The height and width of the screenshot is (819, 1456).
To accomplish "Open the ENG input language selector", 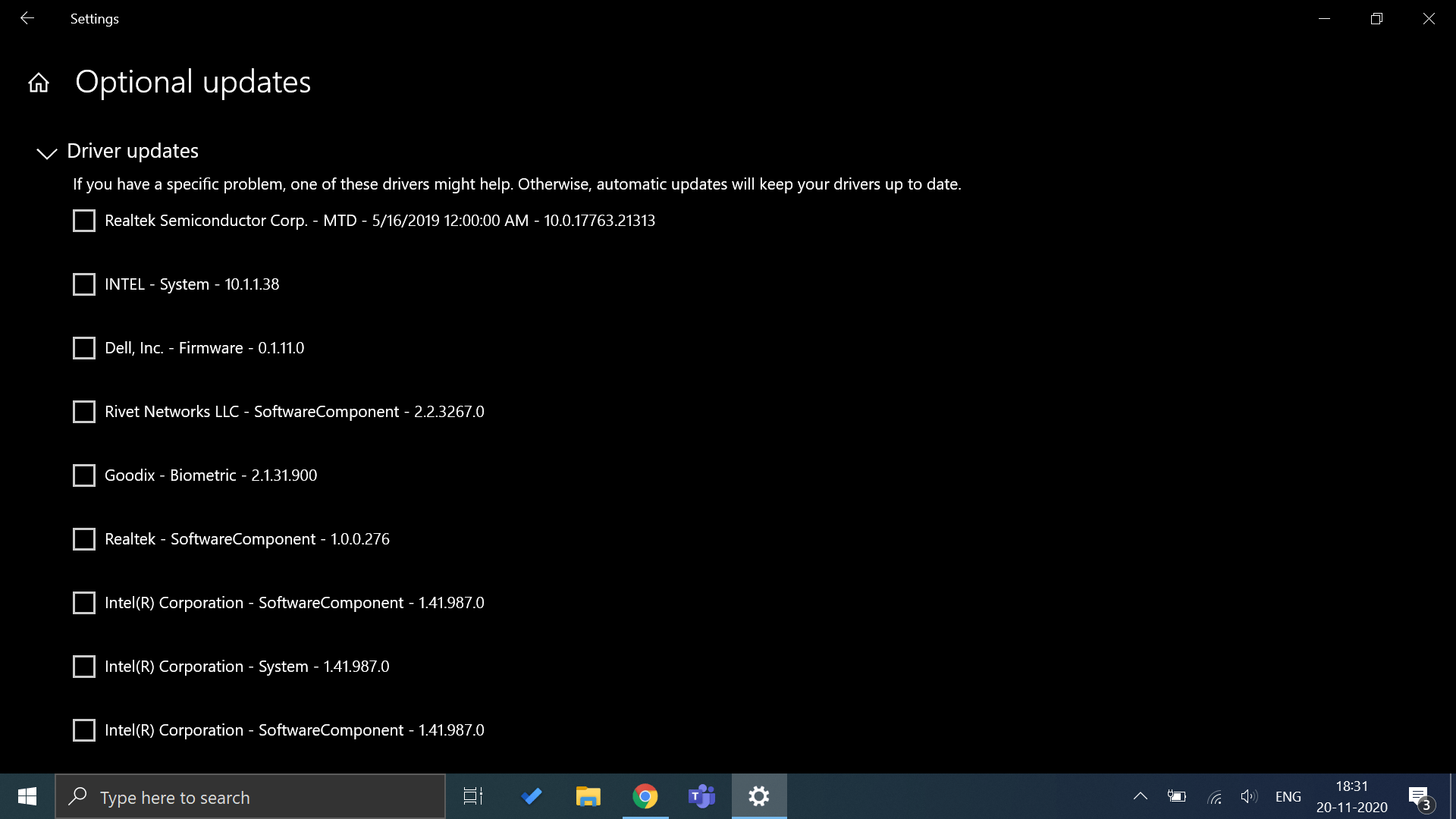I will click(1288, 796).
